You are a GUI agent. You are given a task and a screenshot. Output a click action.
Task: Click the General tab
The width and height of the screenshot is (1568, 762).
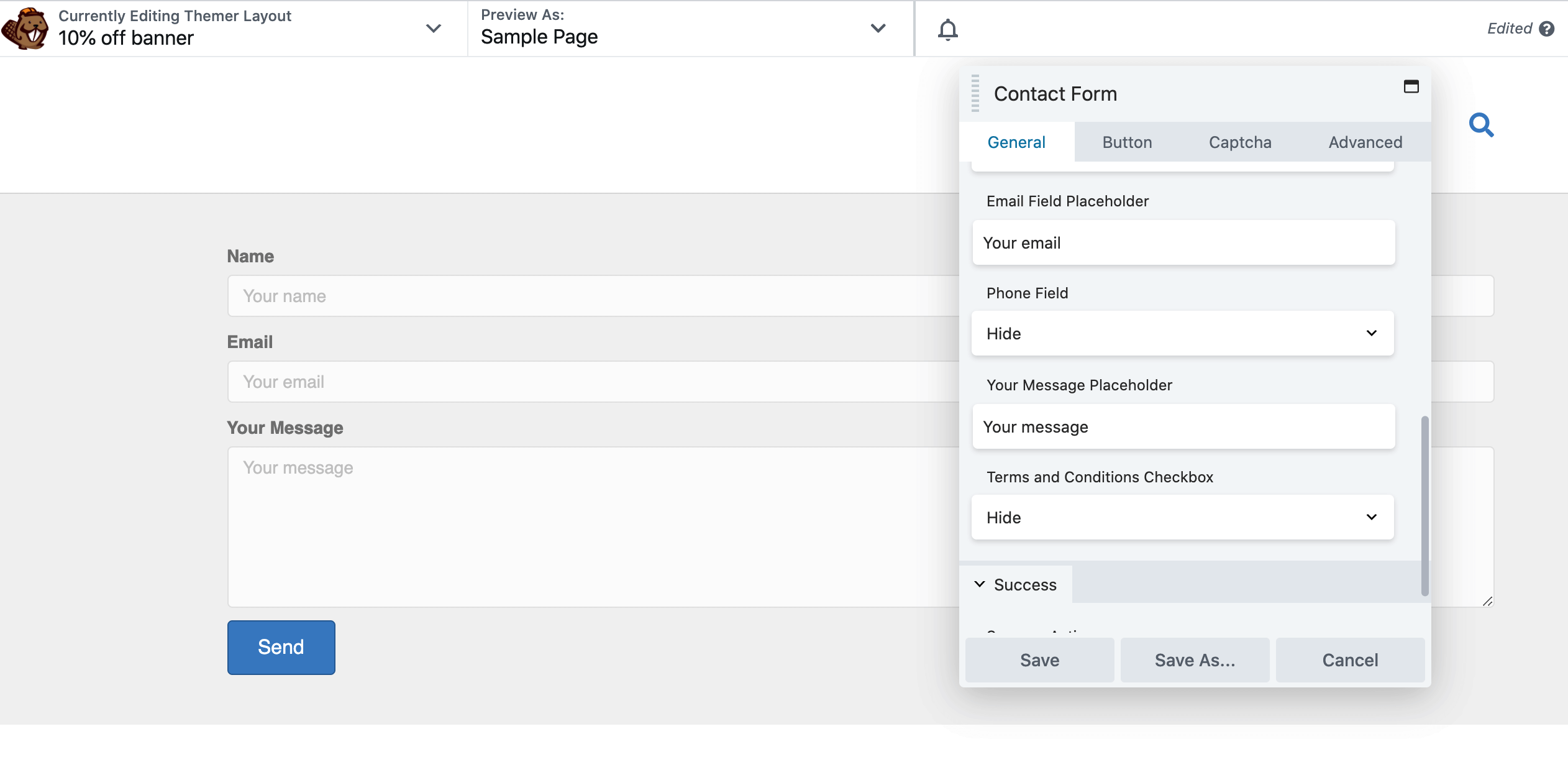coord(1016,142)
